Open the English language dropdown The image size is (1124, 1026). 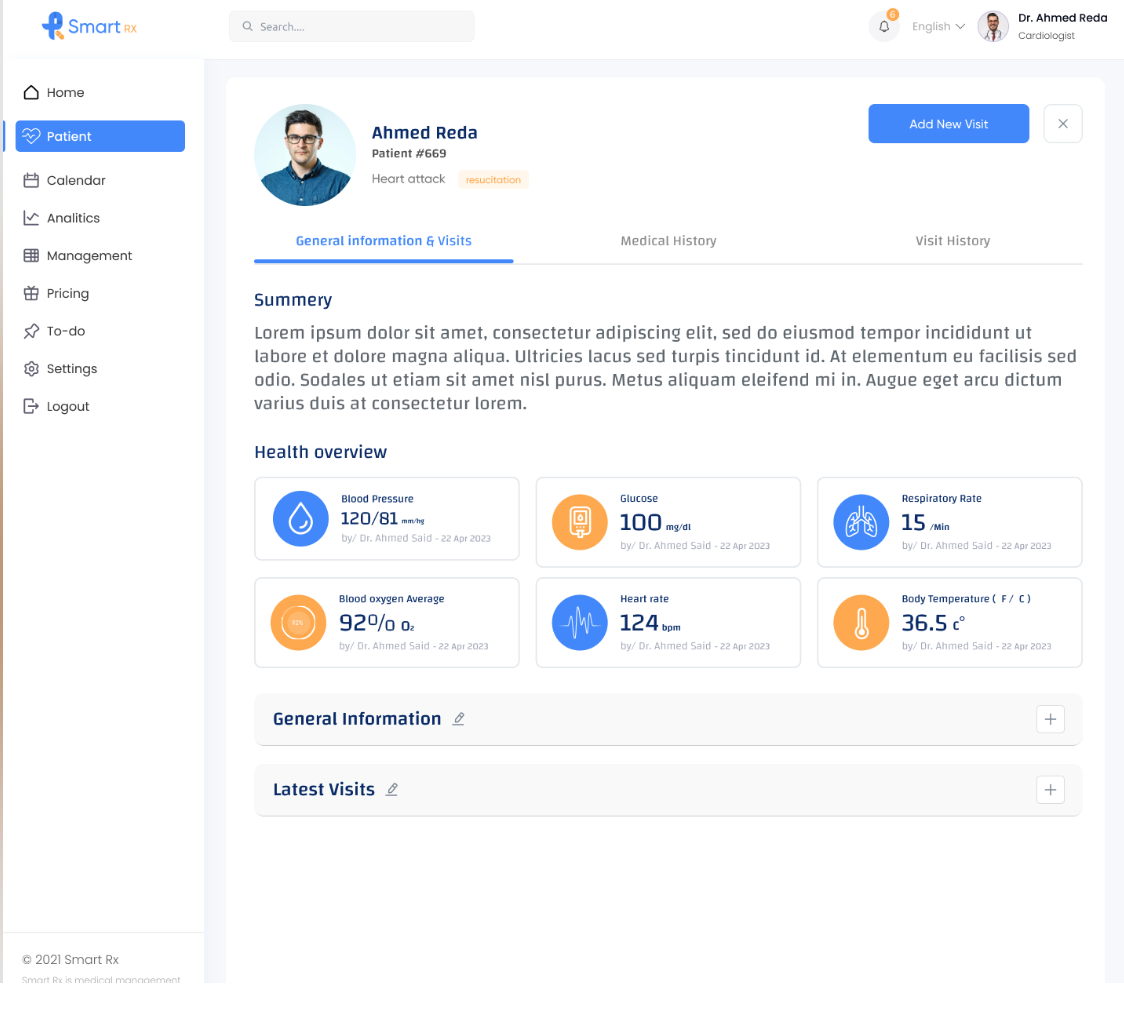pos(938,27)
